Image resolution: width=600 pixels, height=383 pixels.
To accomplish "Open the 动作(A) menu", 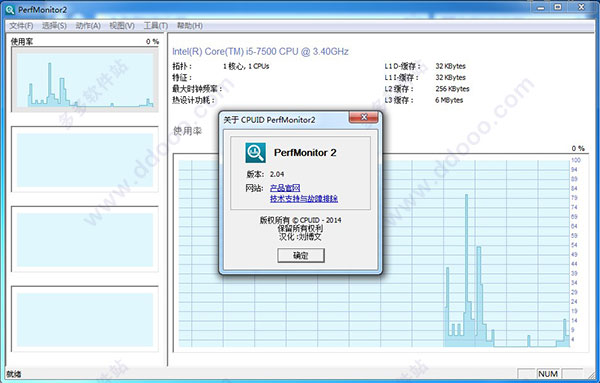I will [x=88, y=26].
